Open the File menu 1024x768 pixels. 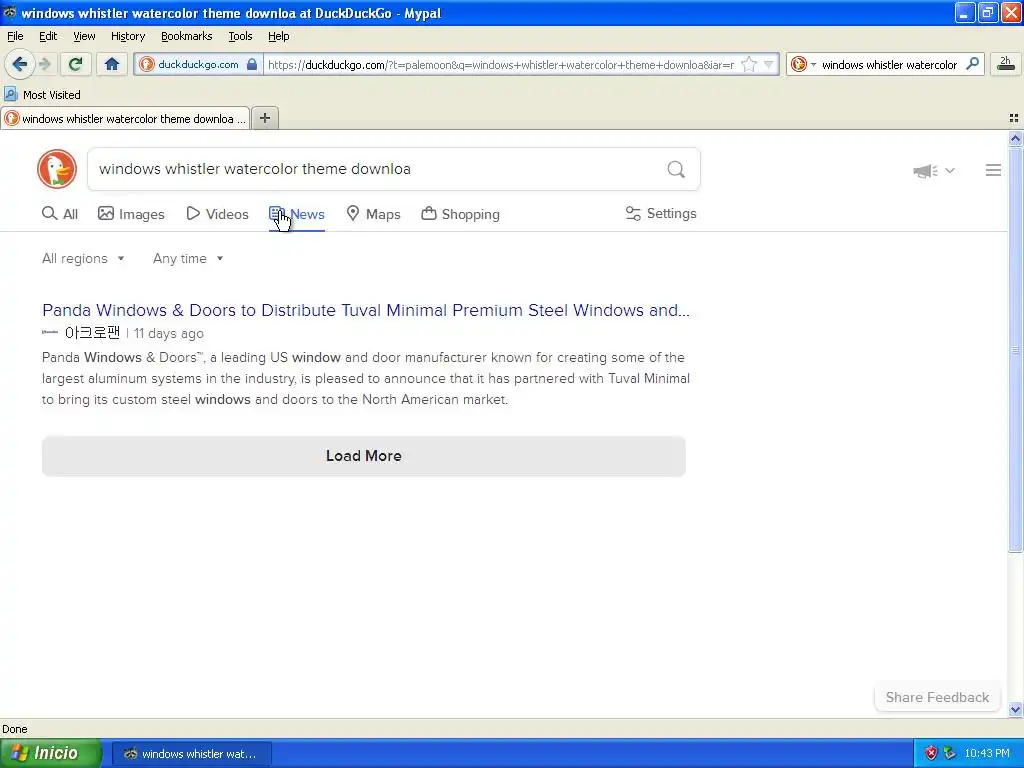[x=15, y=36]
